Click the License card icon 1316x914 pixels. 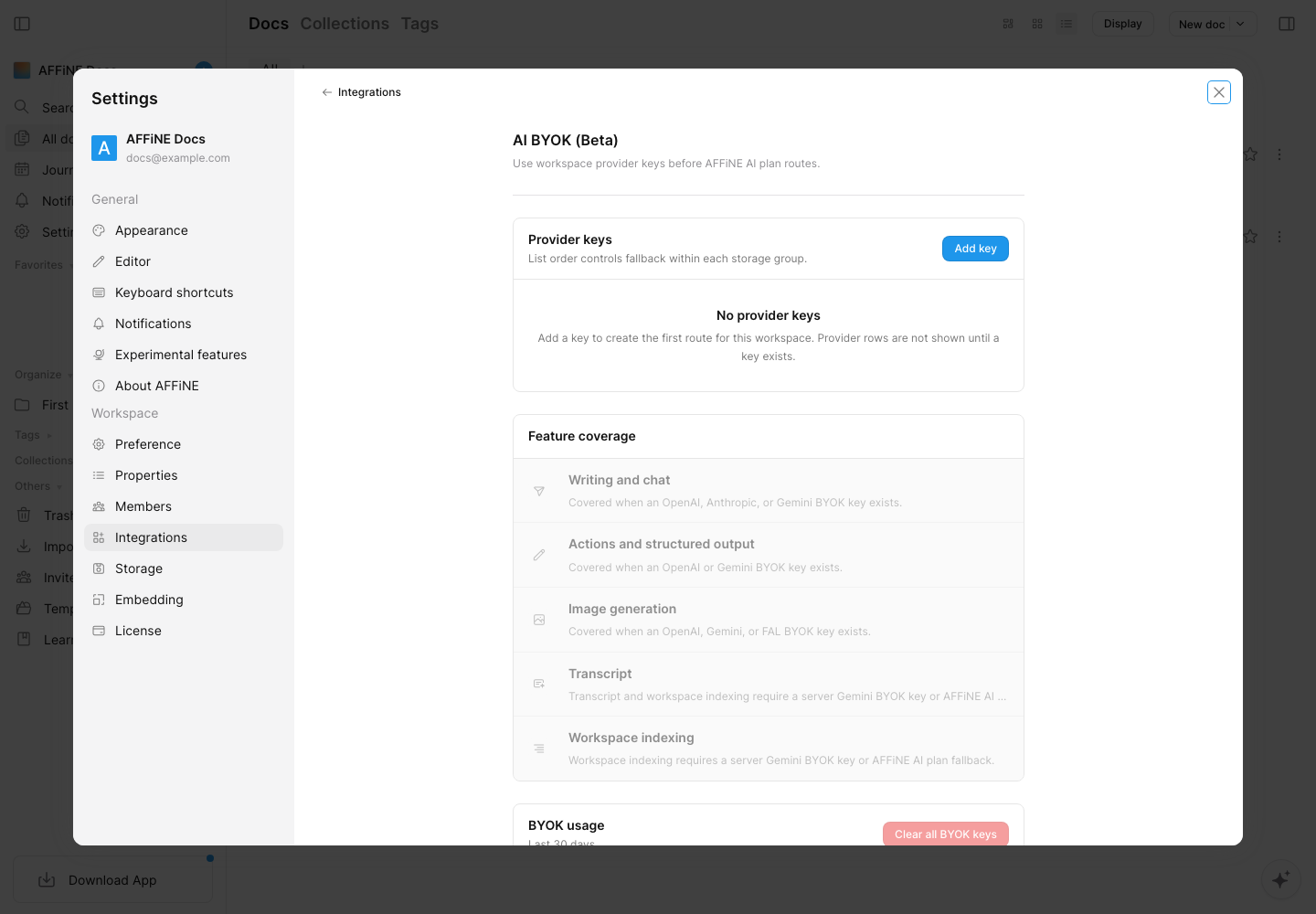[x=99, y=631]
